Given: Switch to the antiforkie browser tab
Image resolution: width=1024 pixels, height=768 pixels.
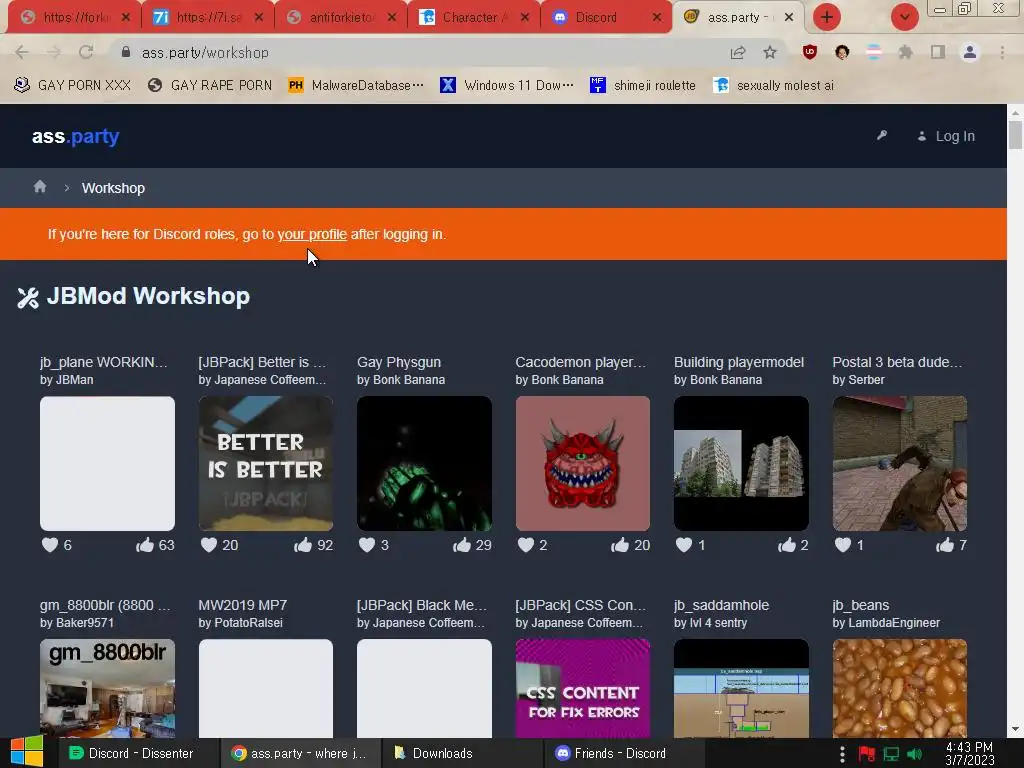Looking at the screenshot, I should click(x=342, y=18).
